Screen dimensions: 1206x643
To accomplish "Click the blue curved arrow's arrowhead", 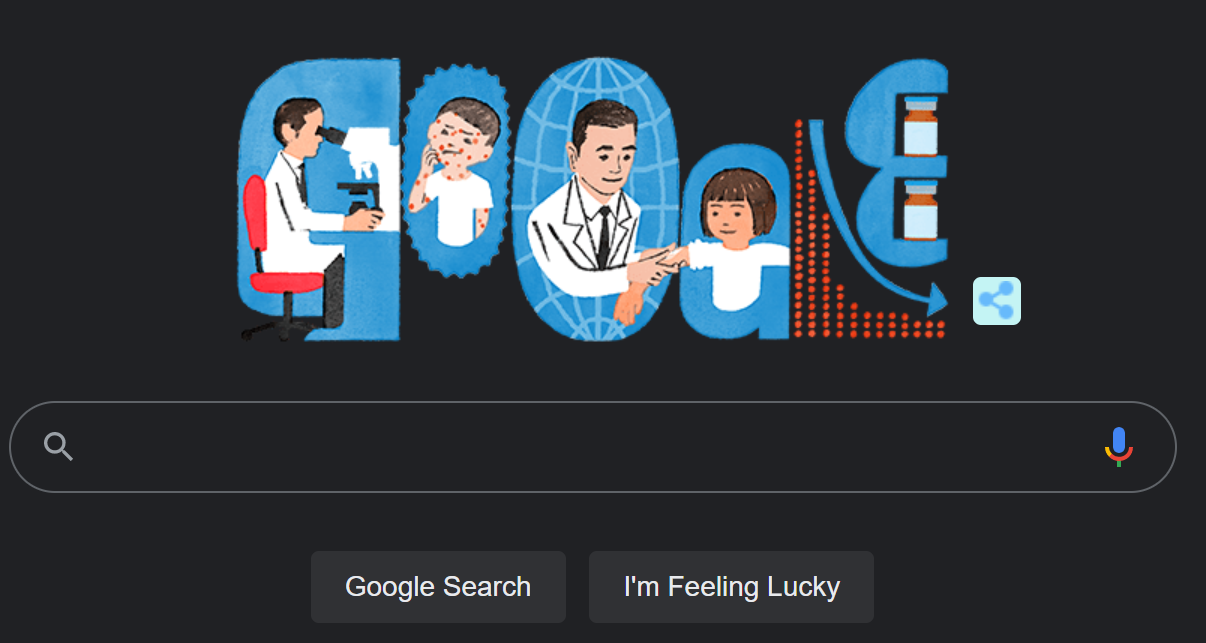I will point(935,297).
